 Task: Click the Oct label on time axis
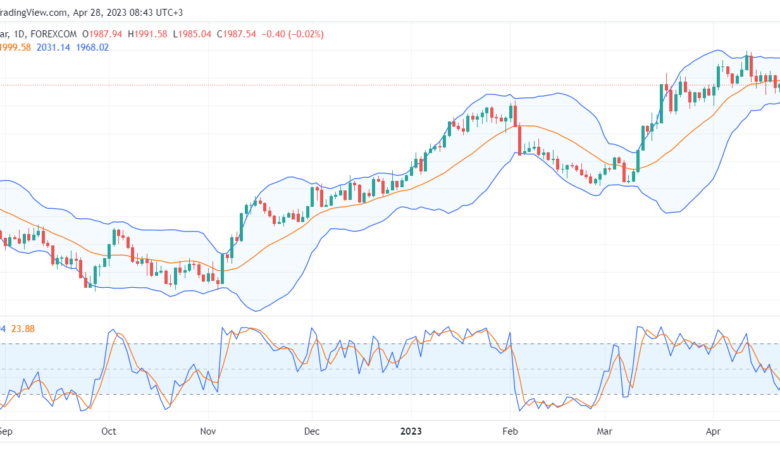point(108,431)
